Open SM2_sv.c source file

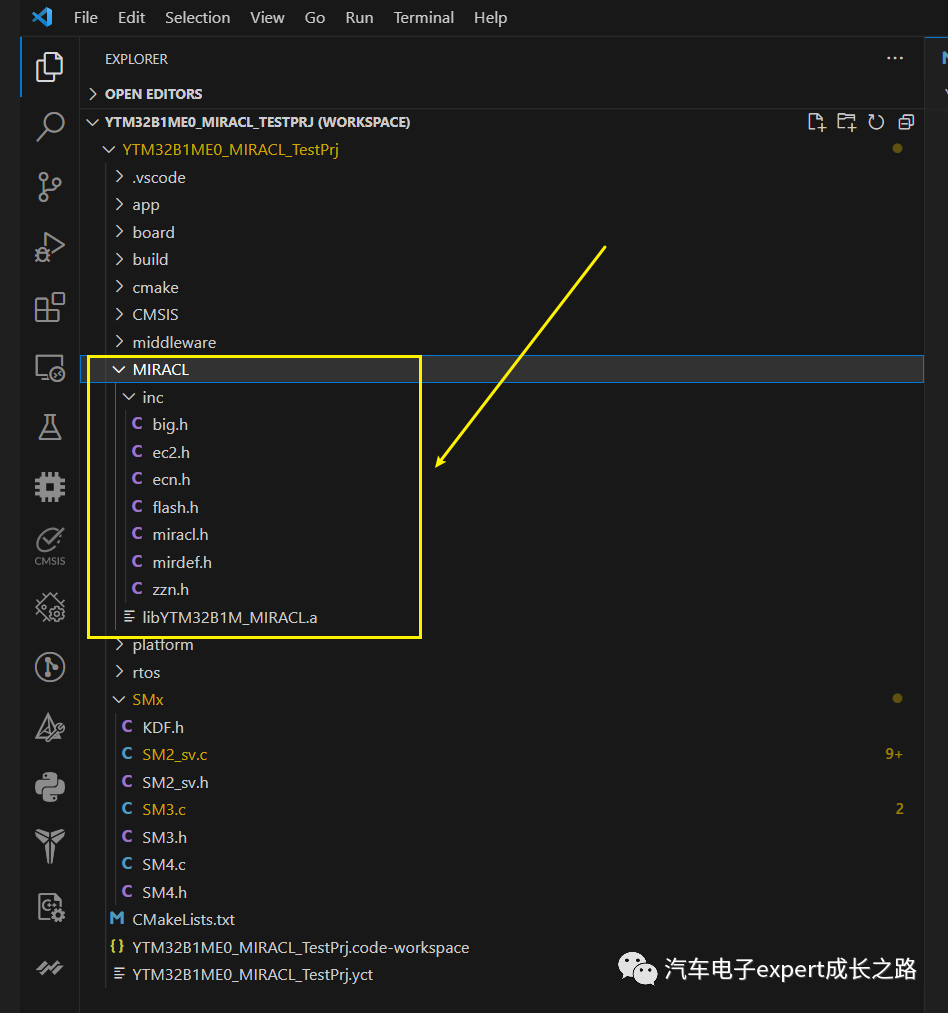[x=501, y=755]
